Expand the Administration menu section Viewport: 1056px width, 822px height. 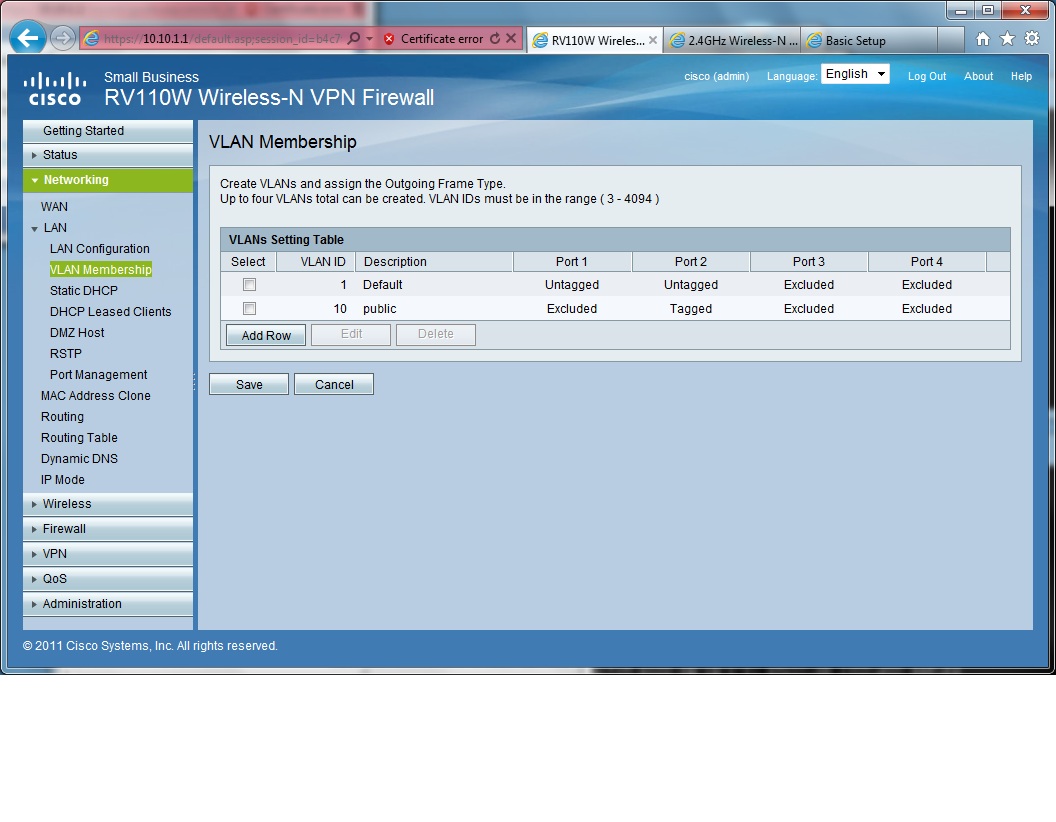(x=108, y=603)
